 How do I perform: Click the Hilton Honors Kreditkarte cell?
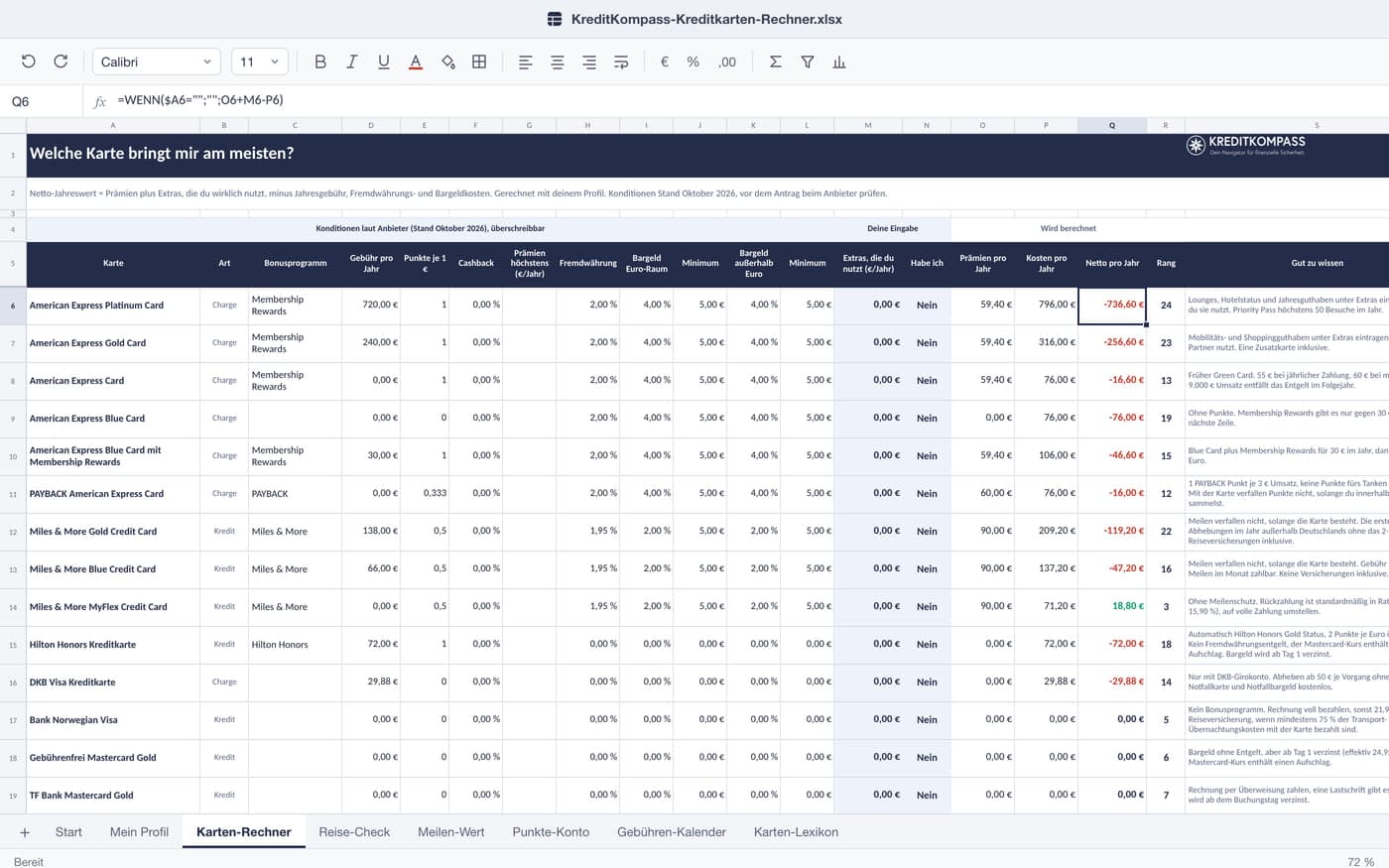pos(113,645)
